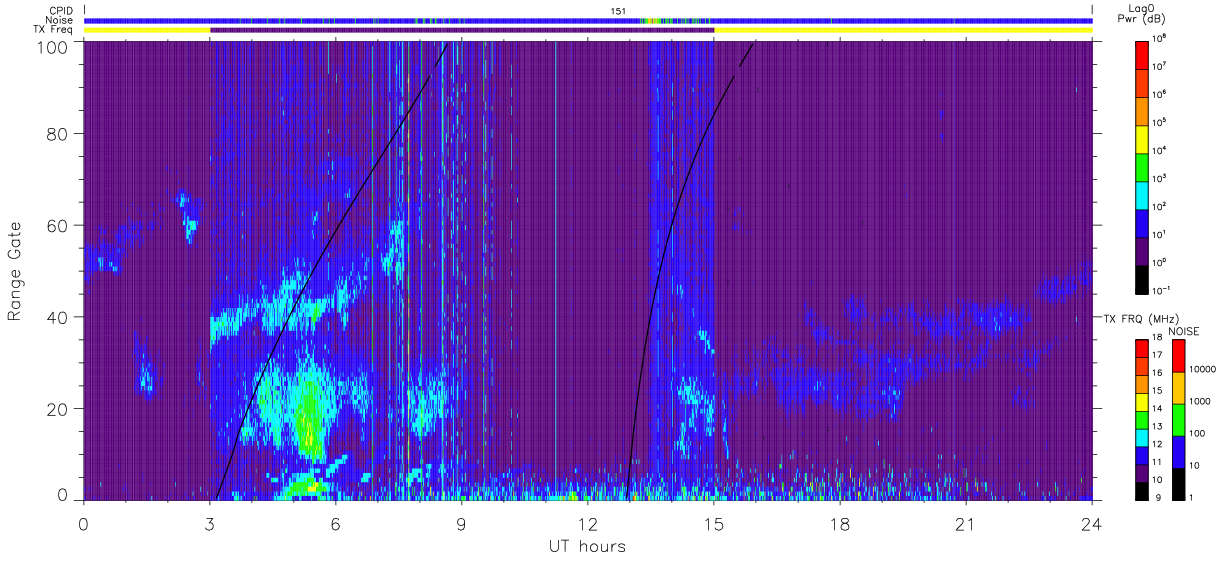Click the 21 tick label on the UT hours axis

click(966, 523)
